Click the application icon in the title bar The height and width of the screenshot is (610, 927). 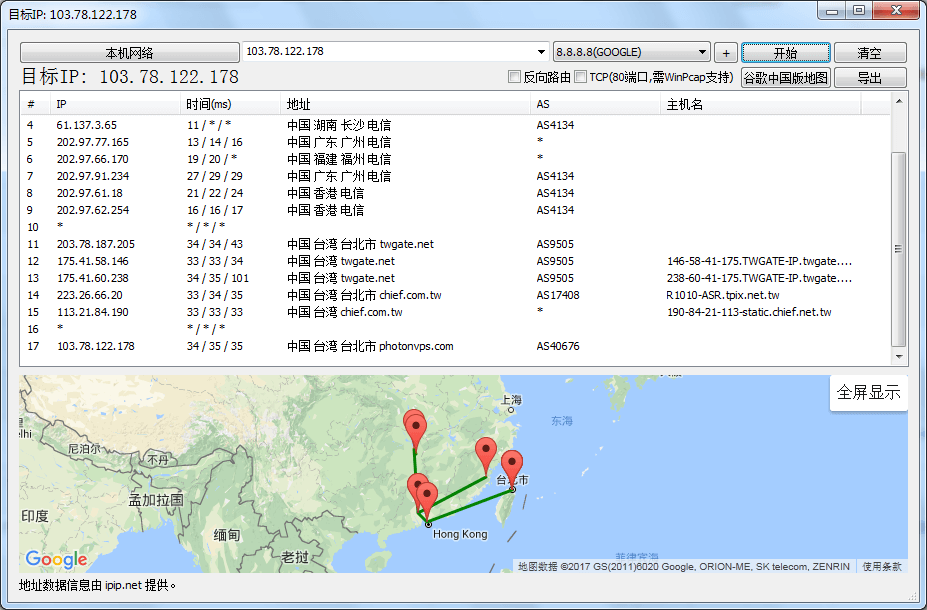[x=10, y=10]
